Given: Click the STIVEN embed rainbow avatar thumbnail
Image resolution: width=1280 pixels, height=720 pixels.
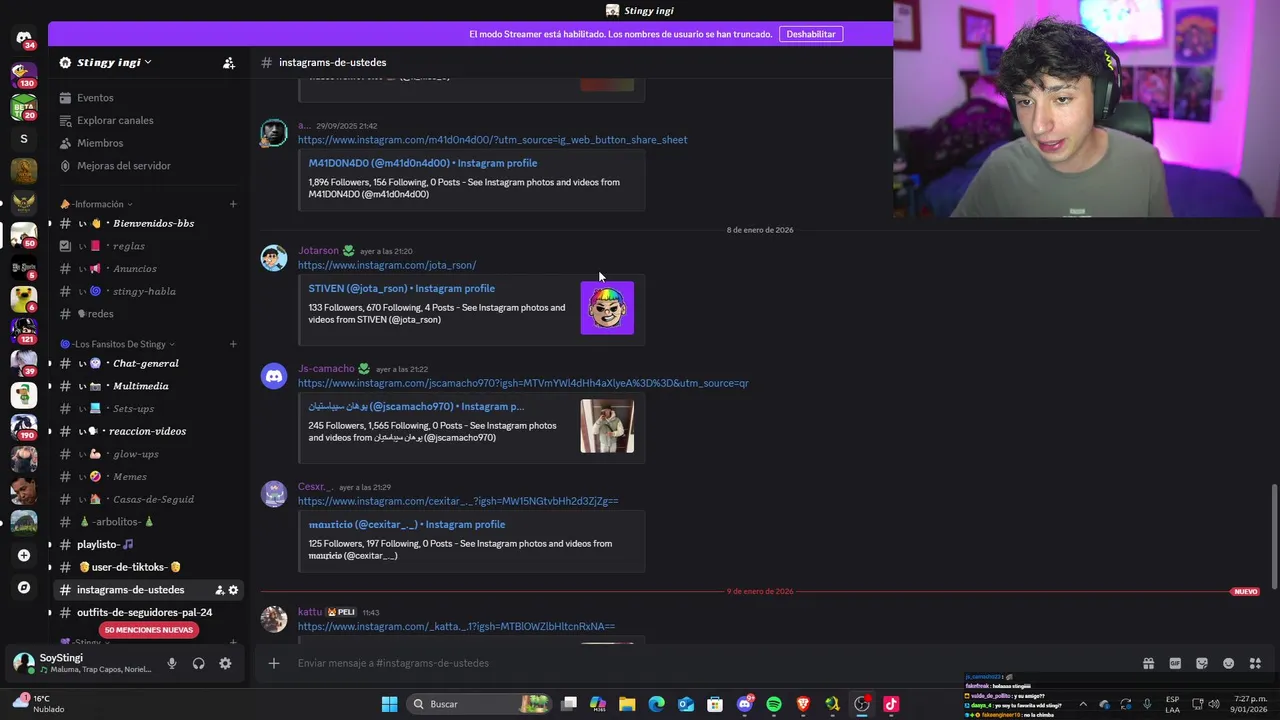Looking at the screenshot, I should click(x=607, y=308).
